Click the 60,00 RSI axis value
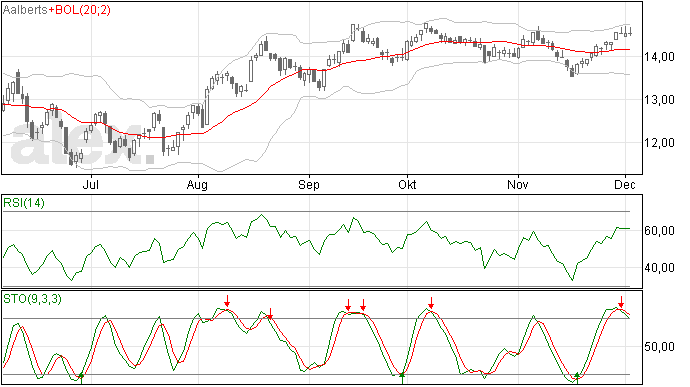690x387 pixels. point(659,231)
